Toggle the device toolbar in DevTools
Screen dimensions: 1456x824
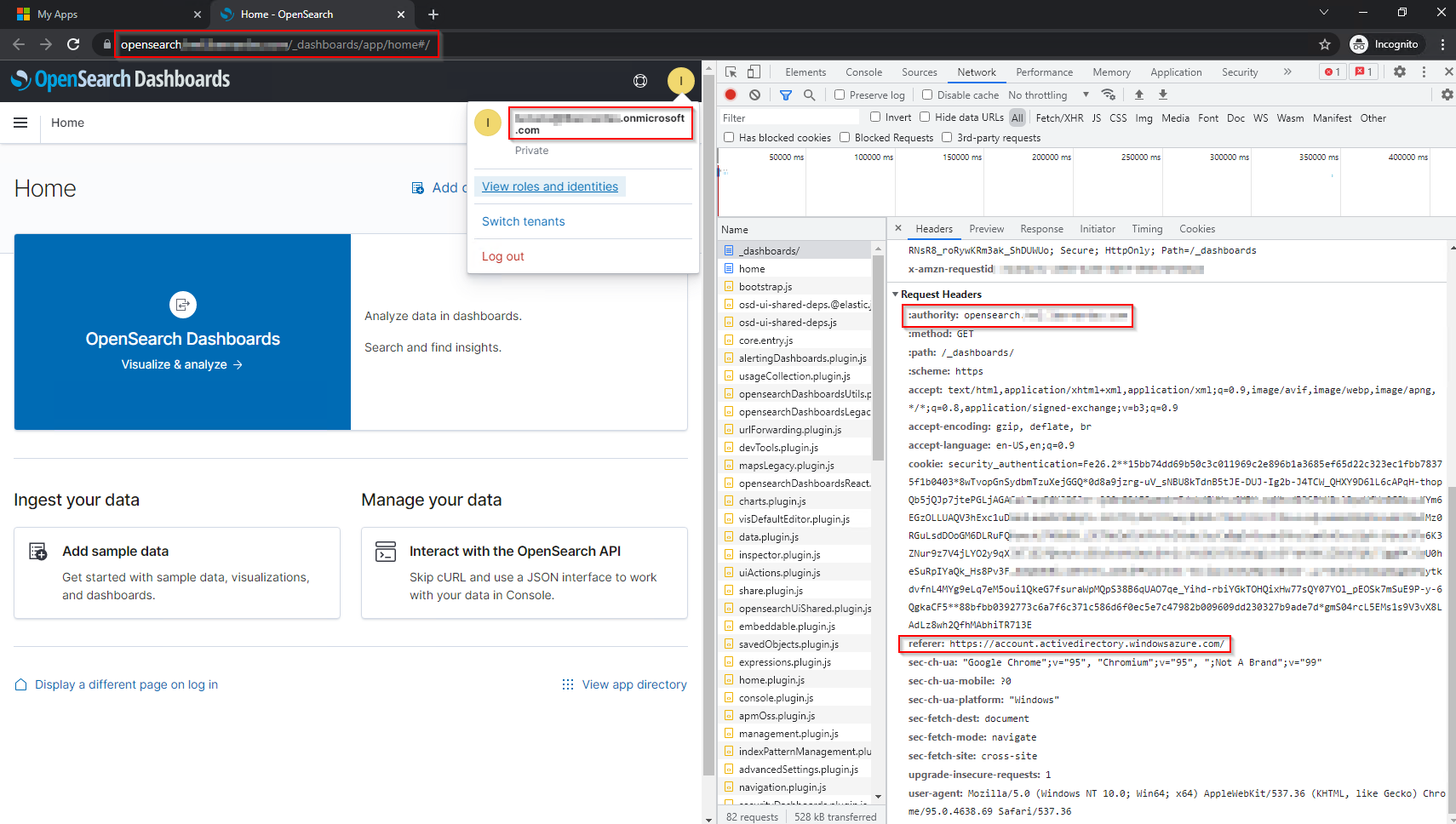point(754,72)
